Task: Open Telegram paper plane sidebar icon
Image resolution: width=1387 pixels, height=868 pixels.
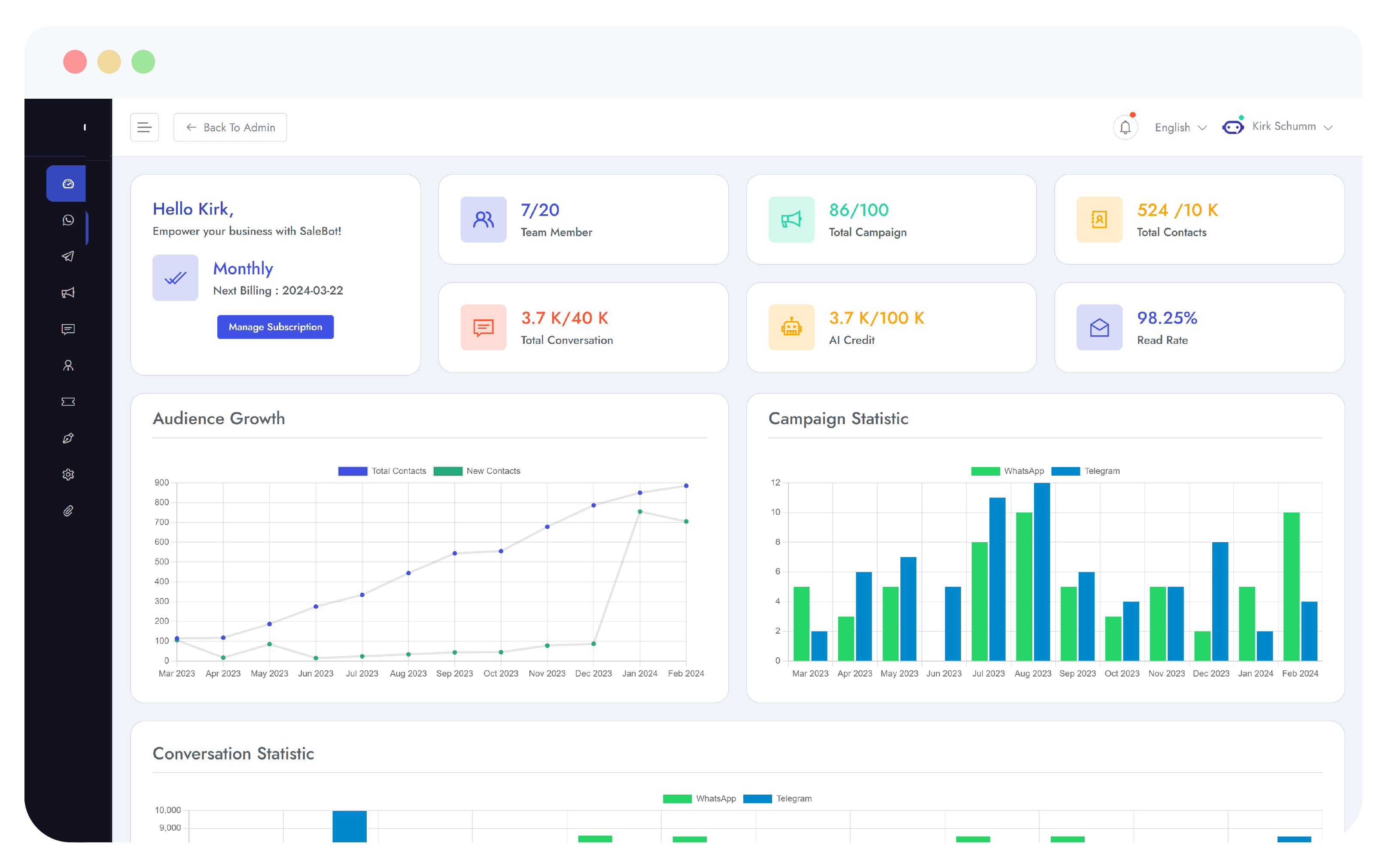Action: pyautogui.click(x=68, y=256)
